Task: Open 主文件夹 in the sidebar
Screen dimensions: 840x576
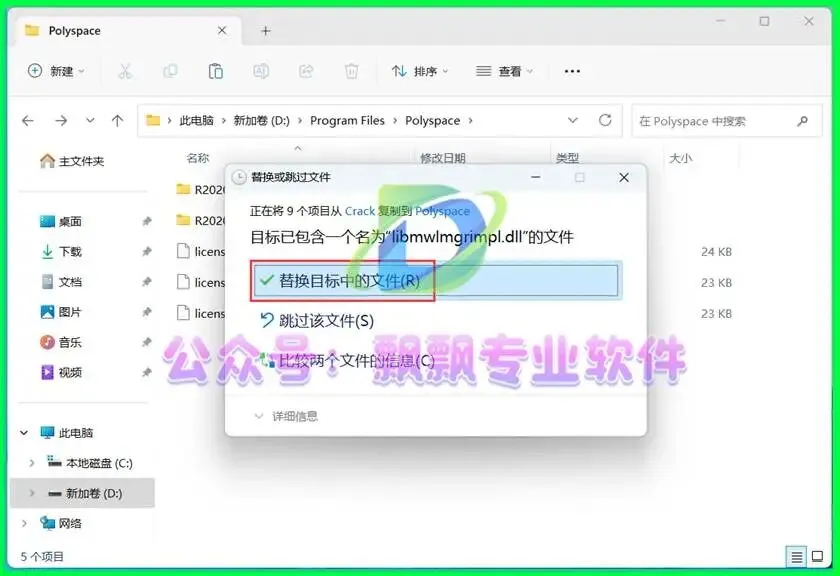Action: 72,161
